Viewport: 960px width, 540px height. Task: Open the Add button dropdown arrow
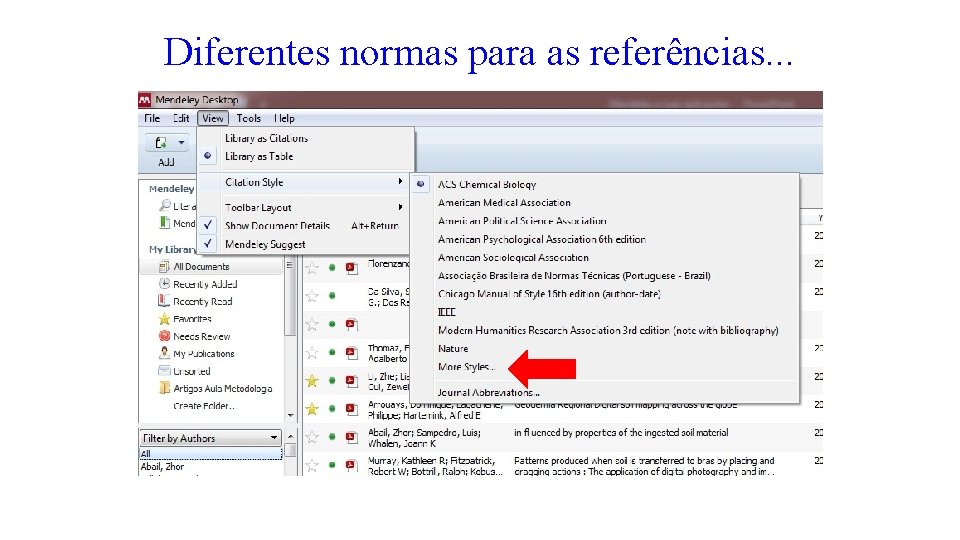[x=181, y=143]
